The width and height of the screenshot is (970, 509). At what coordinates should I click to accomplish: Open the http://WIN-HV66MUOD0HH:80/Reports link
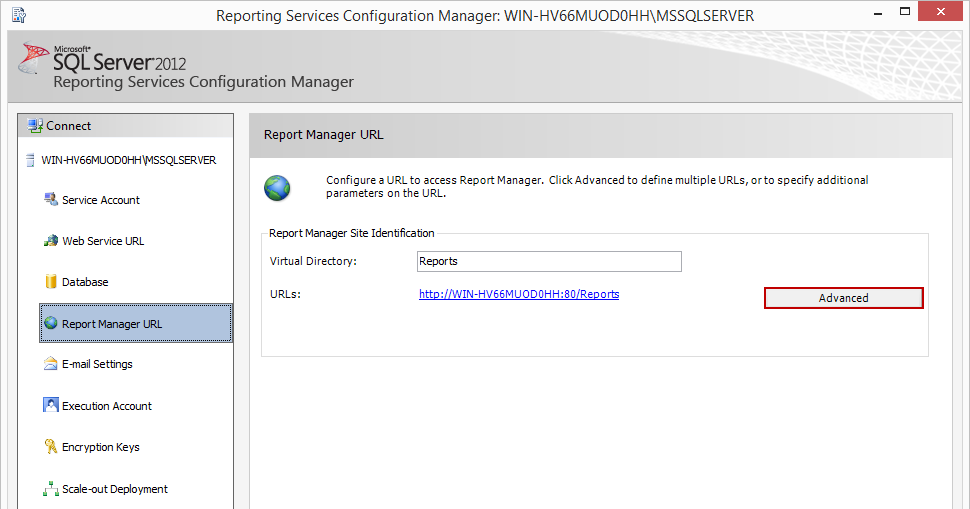pyautogui.click(x=518, y=294)
